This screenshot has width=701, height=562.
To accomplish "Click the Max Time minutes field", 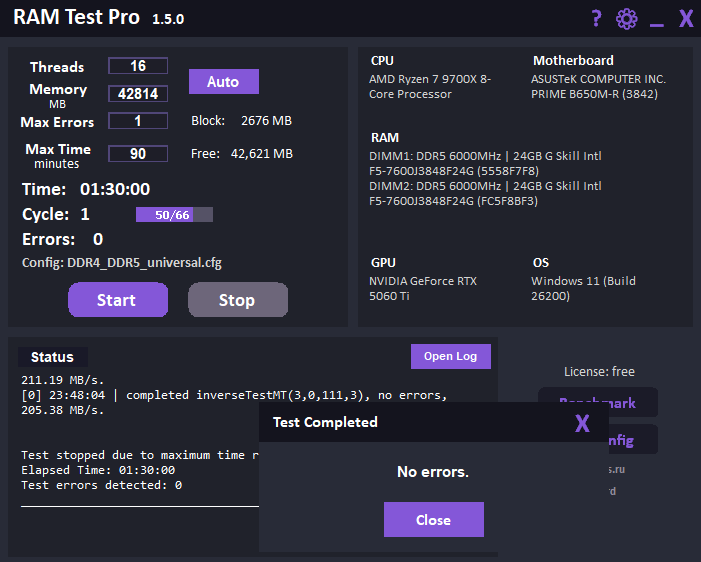I will point(138,153).
